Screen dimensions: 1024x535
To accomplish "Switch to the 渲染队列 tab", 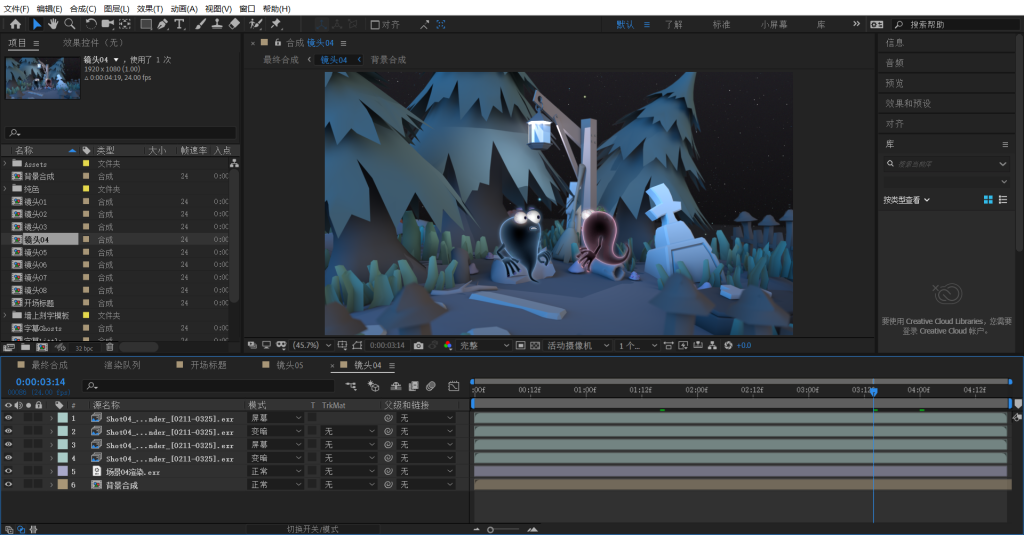I will [122, 365].
